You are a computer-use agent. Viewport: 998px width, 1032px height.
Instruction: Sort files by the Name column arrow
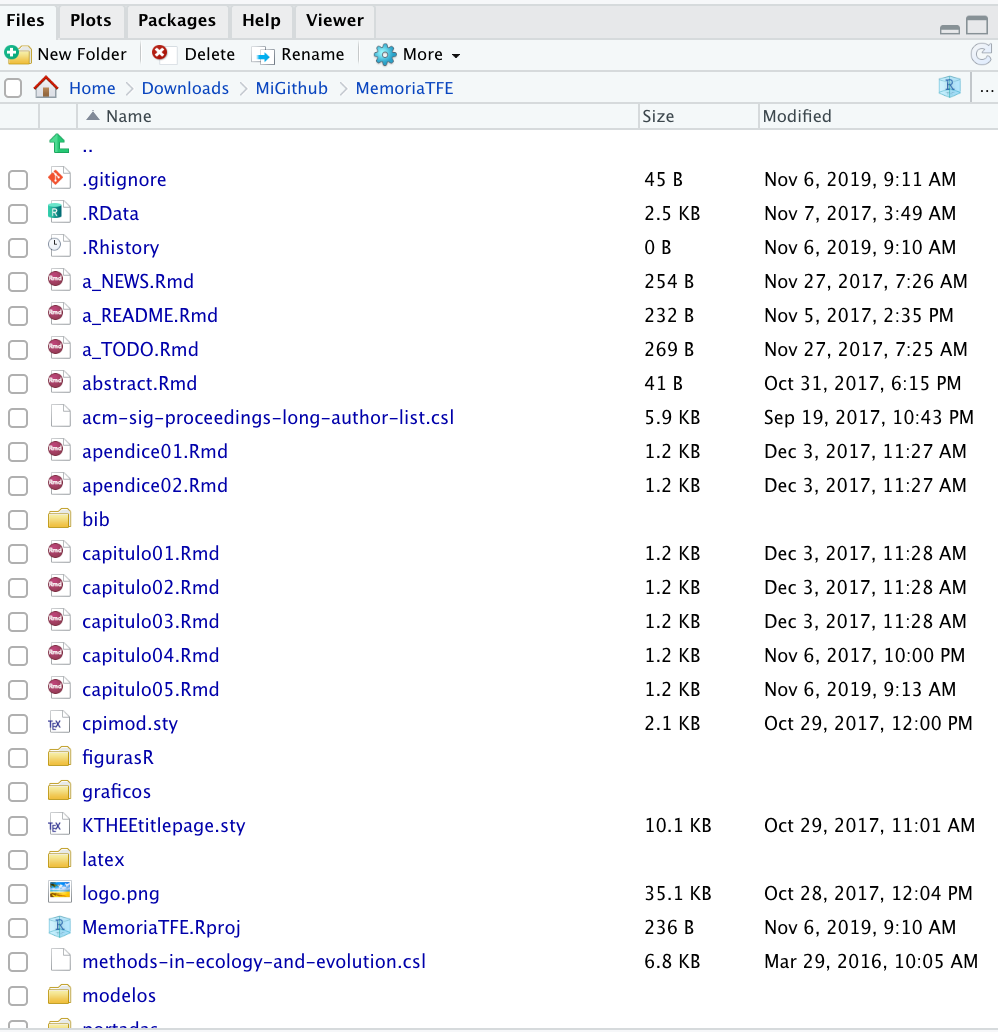pos(93,116)
